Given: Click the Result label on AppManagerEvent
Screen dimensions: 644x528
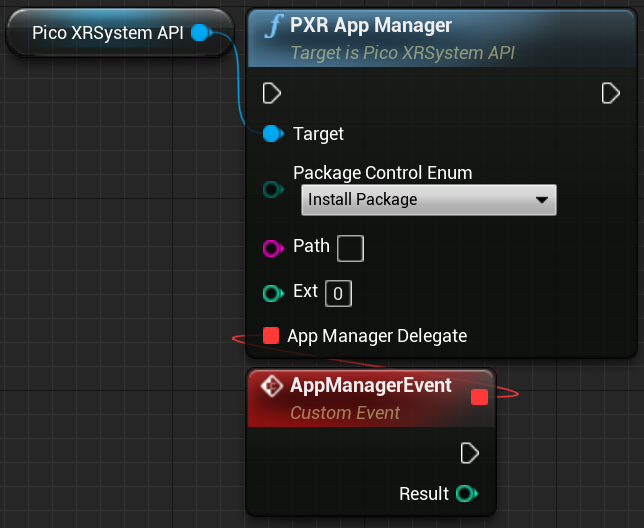Looking at the screenshot, I should (424, 494).
